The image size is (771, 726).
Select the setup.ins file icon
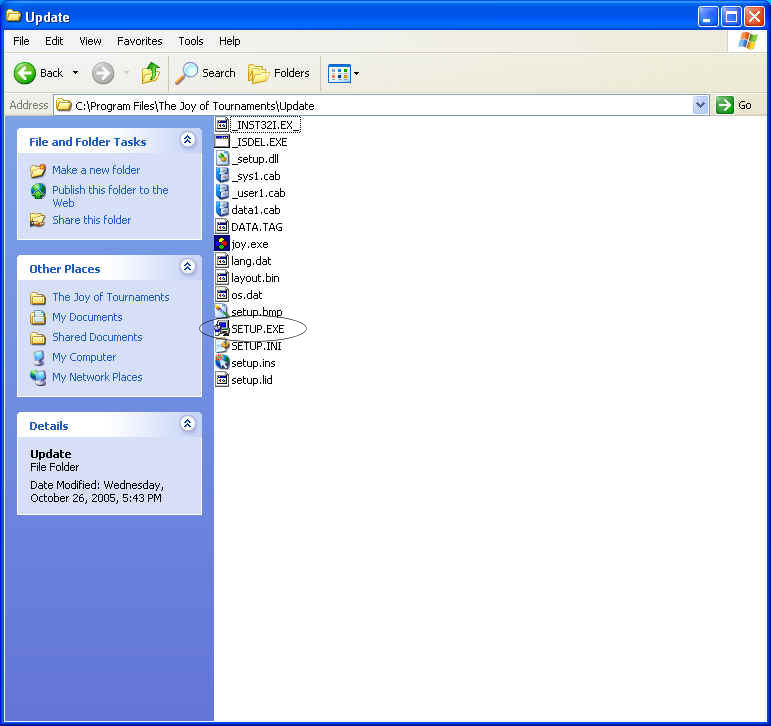tap(223, 363)
